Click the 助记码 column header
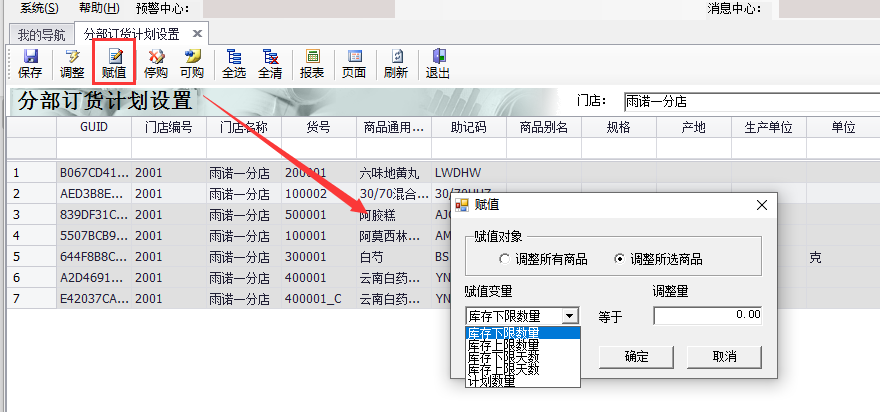 click(469, 127)
